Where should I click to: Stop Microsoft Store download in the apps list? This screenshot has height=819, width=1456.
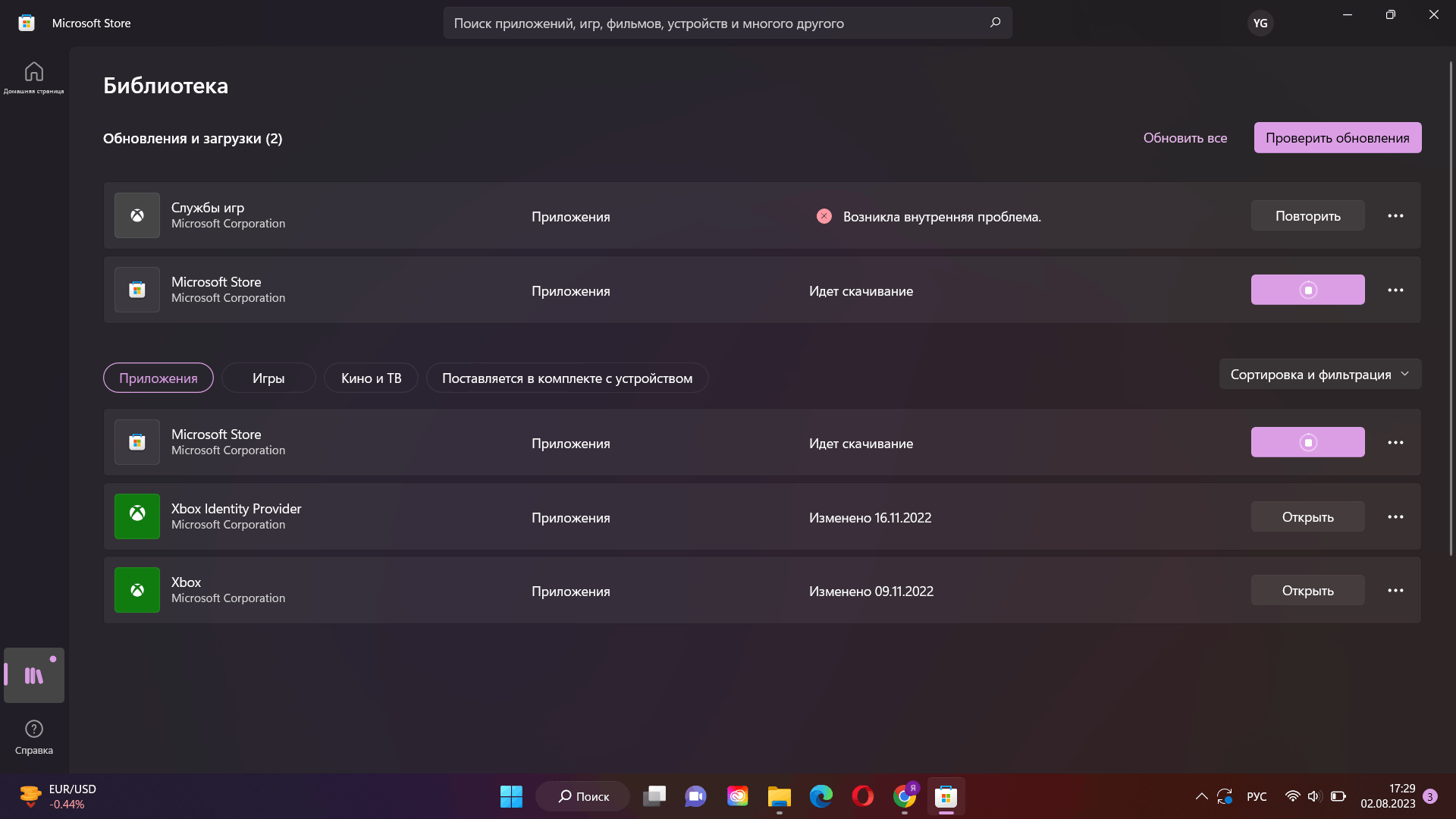tap(1308, 443)
